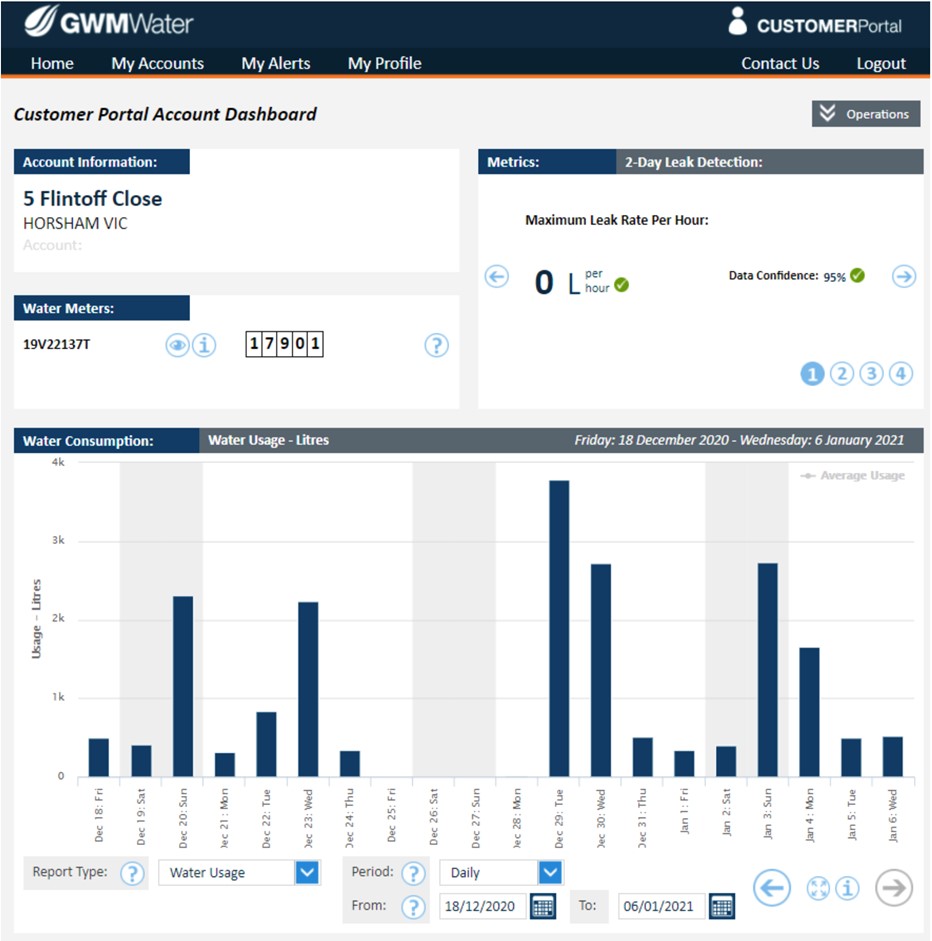Open My Accounts menu item
The height and width of the screenshot is (941, 932).
click(157, 63)
